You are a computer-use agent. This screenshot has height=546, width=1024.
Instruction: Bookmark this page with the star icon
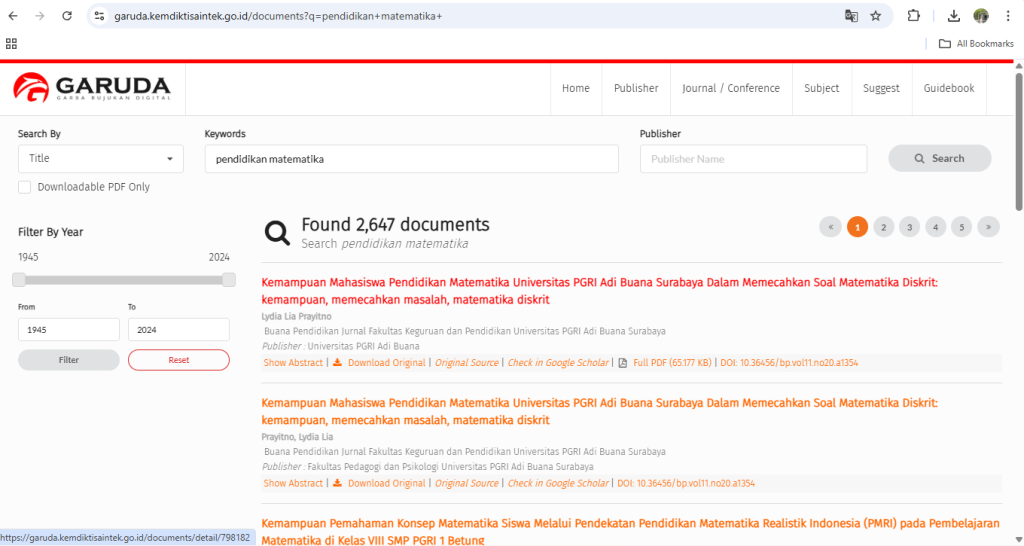(876, 16)
